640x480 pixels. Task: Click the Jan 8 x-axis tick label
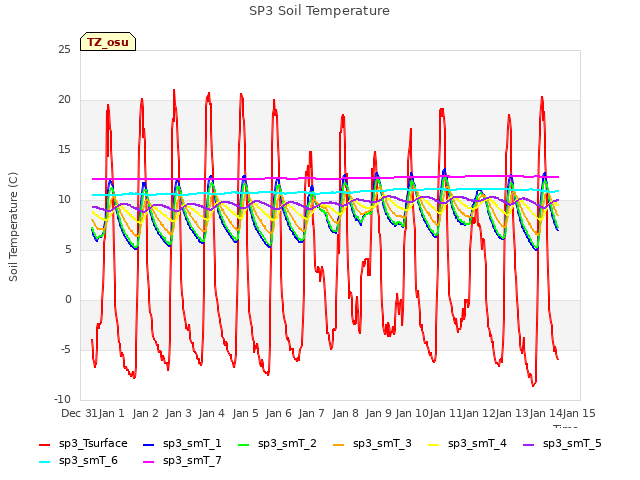click(345, 413)
